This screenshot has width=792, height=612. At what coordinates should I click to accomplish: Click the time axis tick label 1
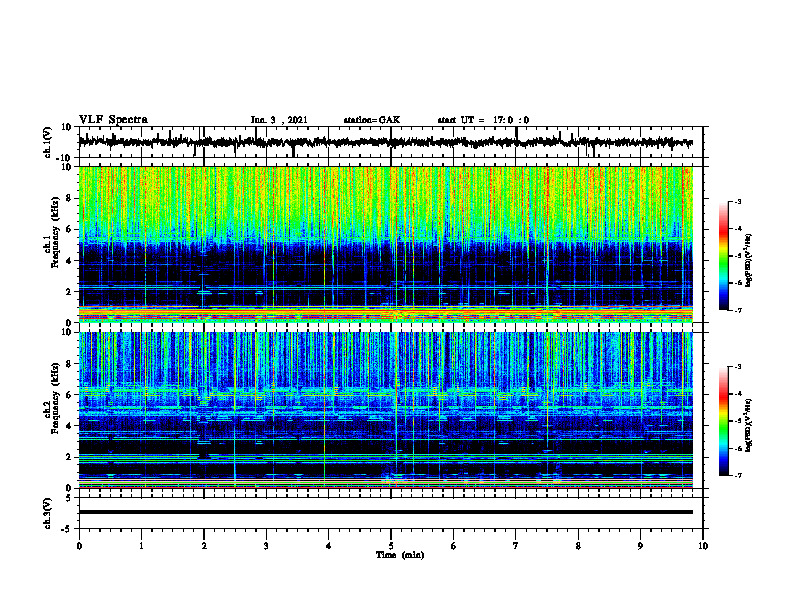click(x=141, y=546)
